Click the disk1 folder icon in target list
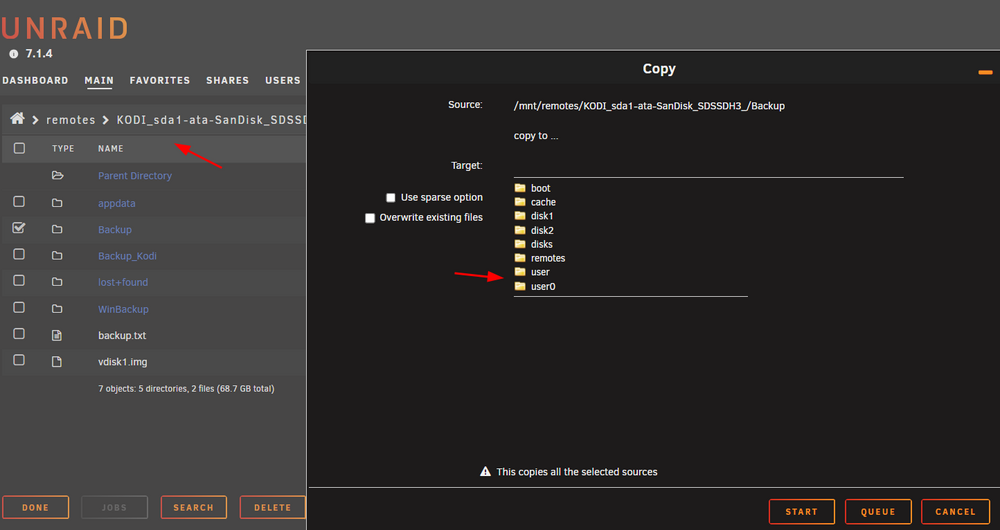 (x=520, y=216)
